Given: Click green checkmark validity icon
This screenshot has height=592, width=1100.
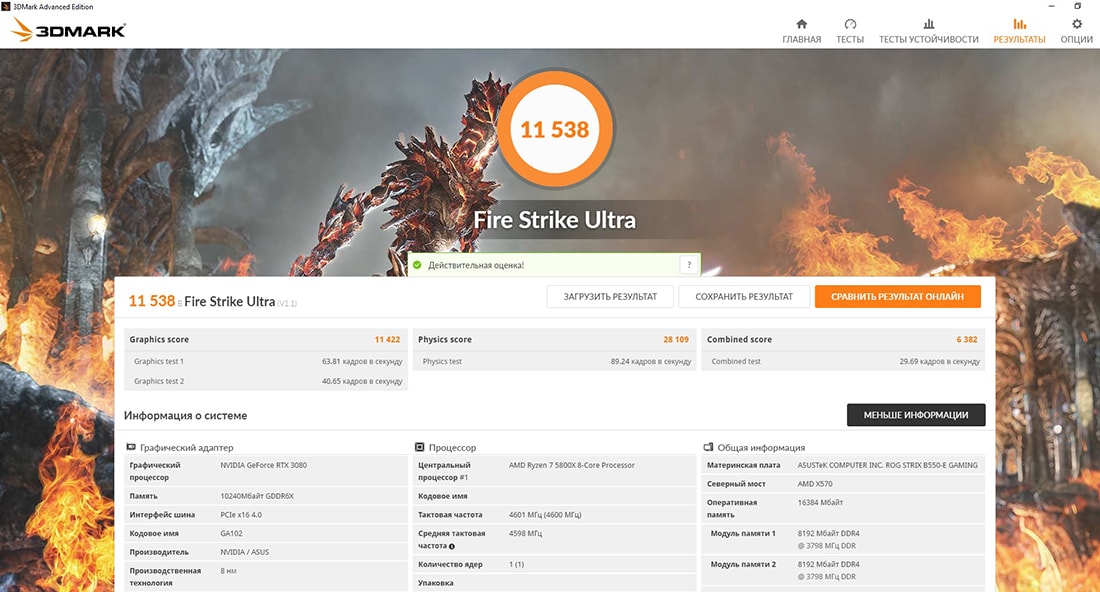Looking at the screenshot, I should (x=417, y=265).
